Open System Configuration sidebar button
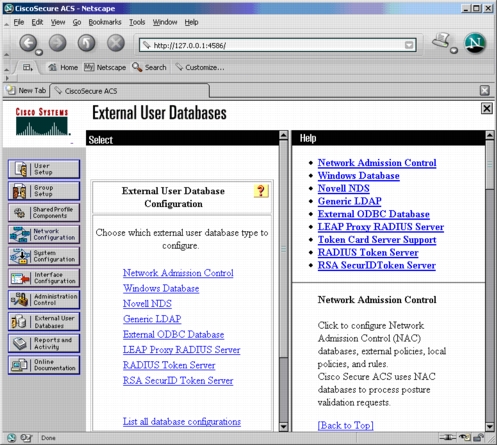499x447 pixels. [44, 256]
